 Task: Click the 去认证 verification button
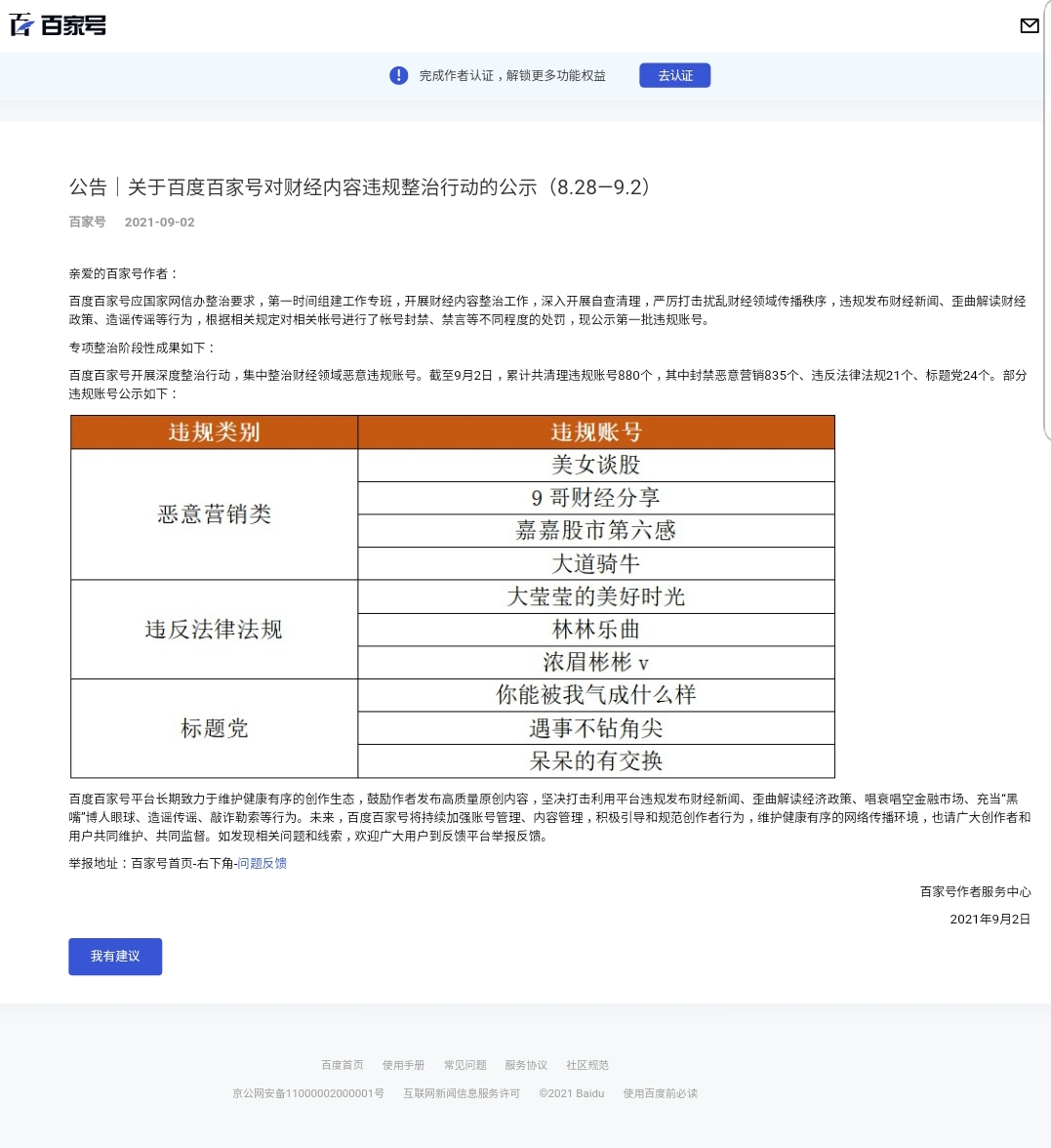[674, 75]
